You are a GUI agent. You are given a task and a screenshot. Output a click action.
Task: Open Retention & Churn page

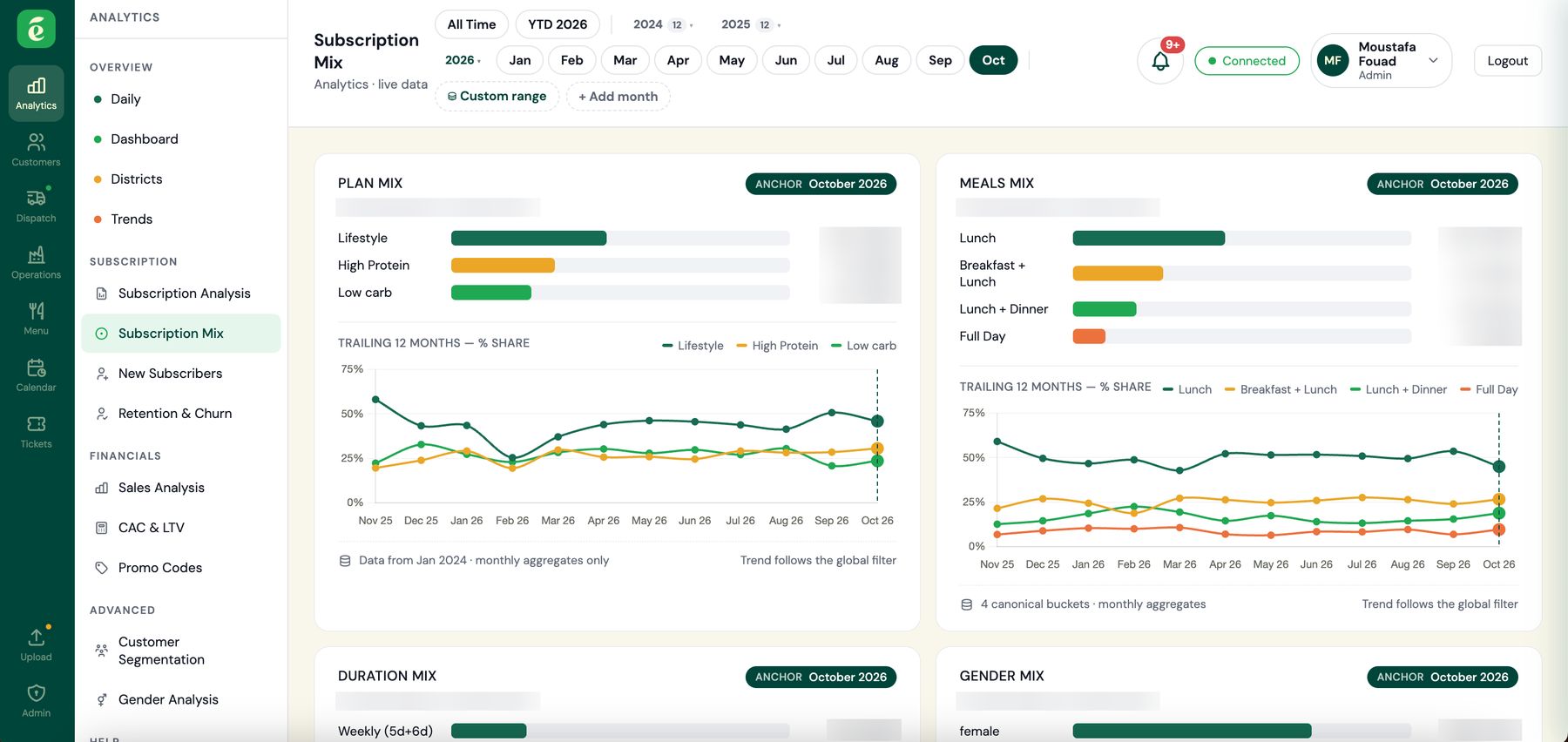tap(181, 414)
